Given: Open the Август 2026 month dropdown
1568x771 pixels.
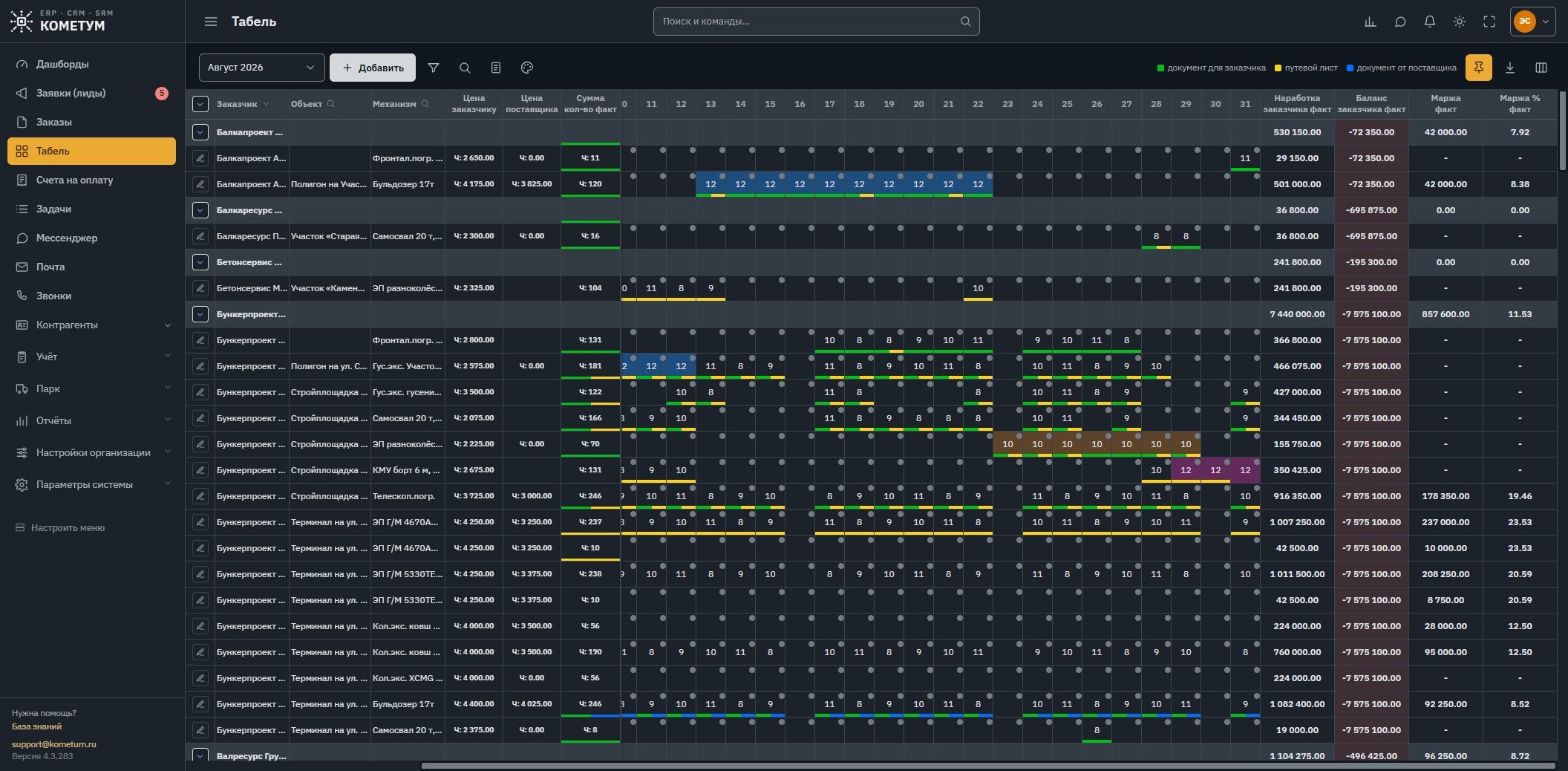Looking at the screenshot, I should (x=261, y=68).
